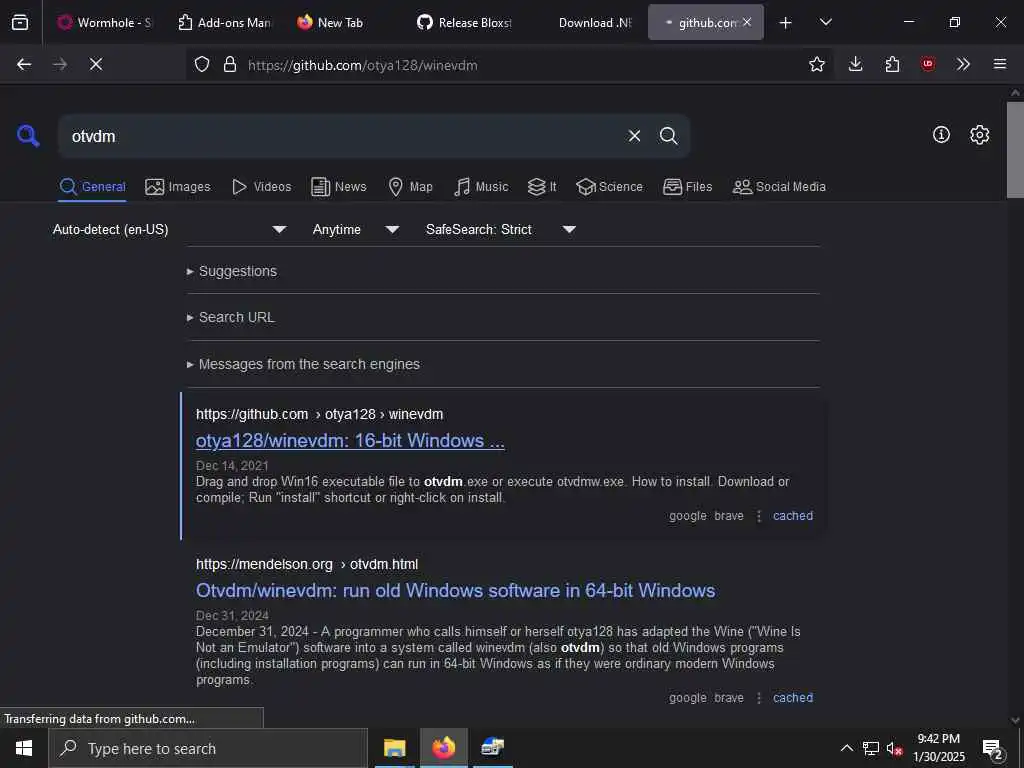Select News search category

[x=339, y=187]
